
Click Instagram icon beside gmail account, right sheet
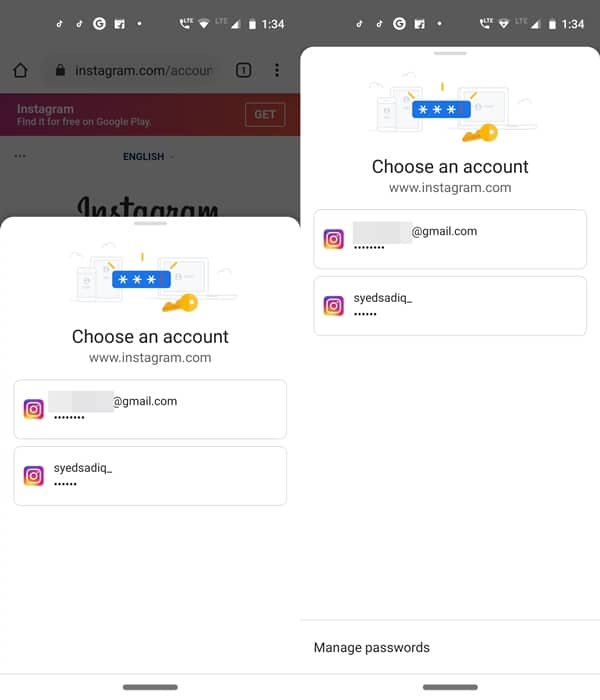(x=333, y=239)
